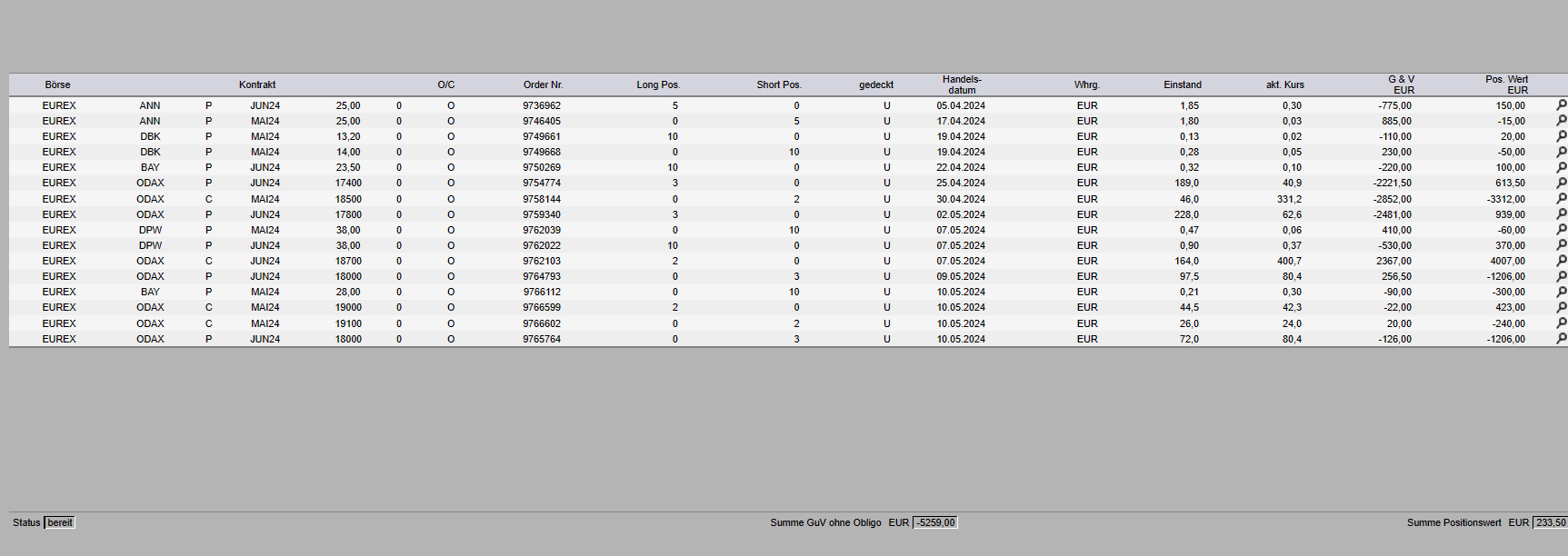Click magnifier icon for order 9762103 row
Image resolution: width=1568 pixels, height=556 pixels.
tap(1561, 261)
